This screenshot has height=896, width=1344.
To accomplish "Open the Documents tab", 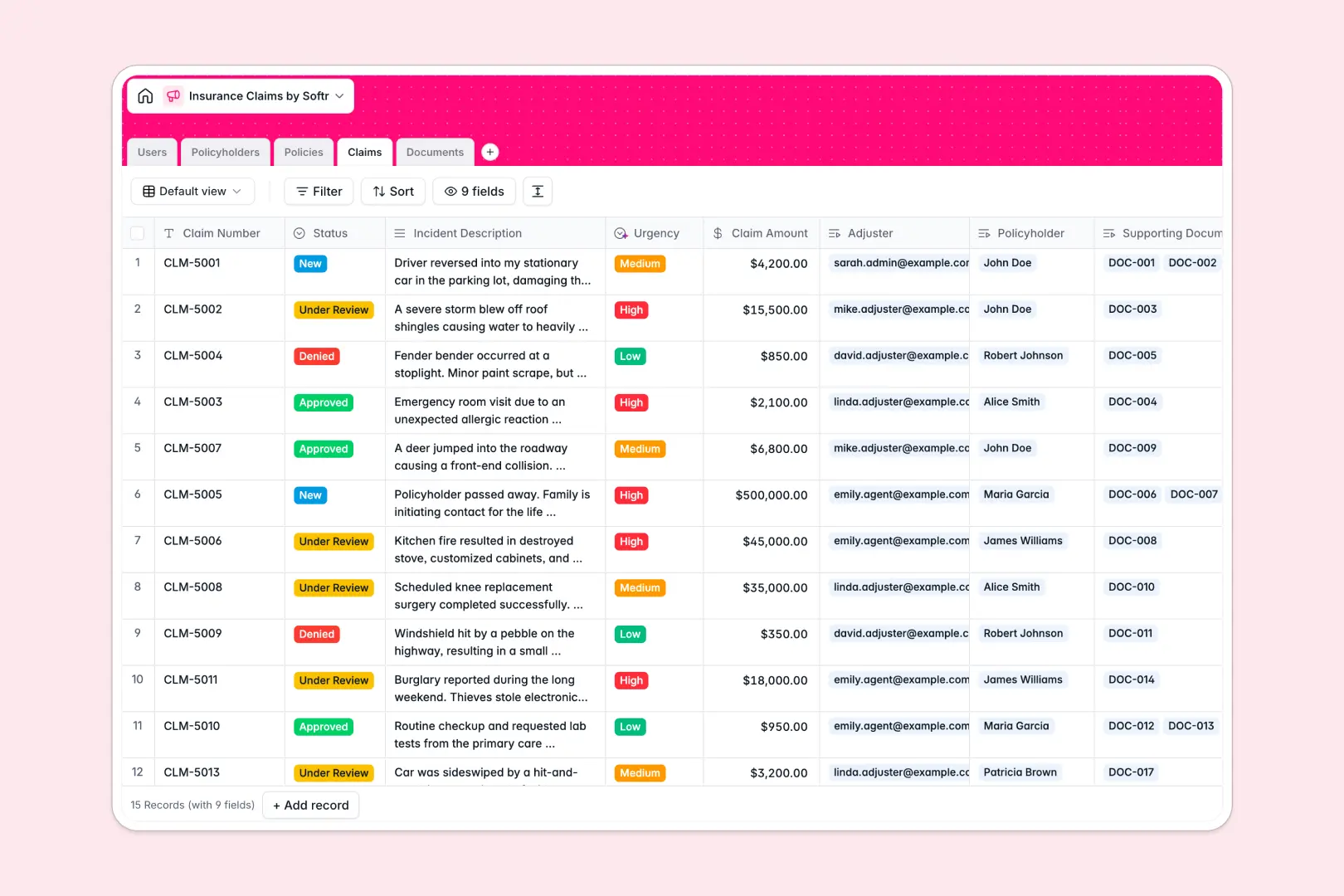I will [x=434, y=152].
